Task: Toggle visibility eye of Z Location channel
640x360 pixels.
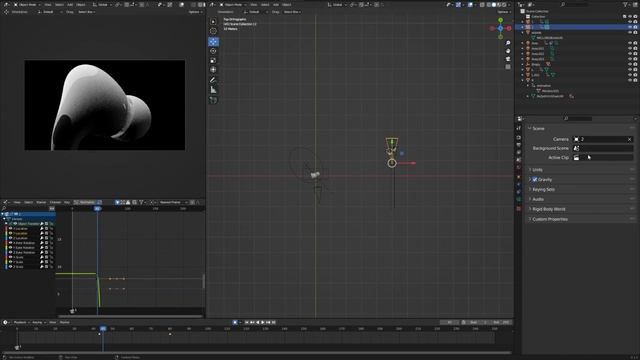Action: pos(11,238)
